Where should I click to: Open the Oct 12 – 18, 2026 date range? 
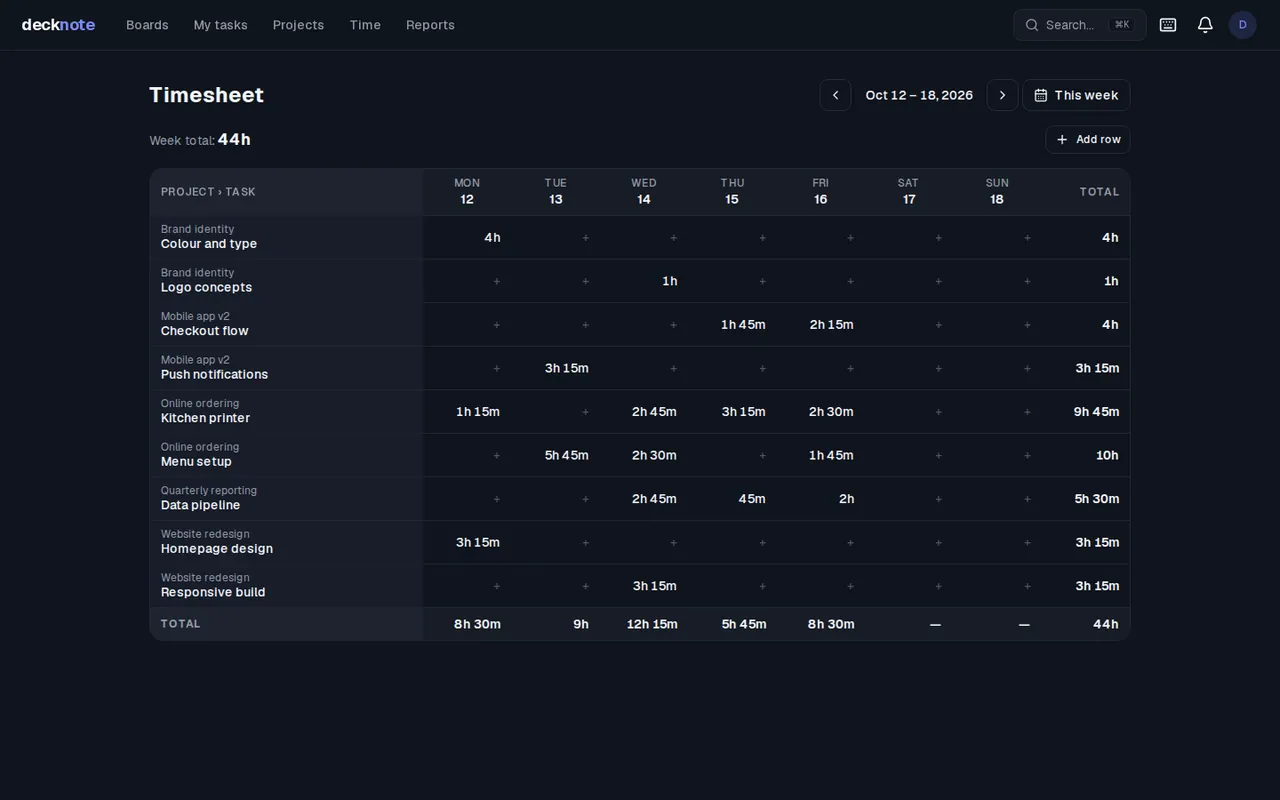[x=919, y=95]
